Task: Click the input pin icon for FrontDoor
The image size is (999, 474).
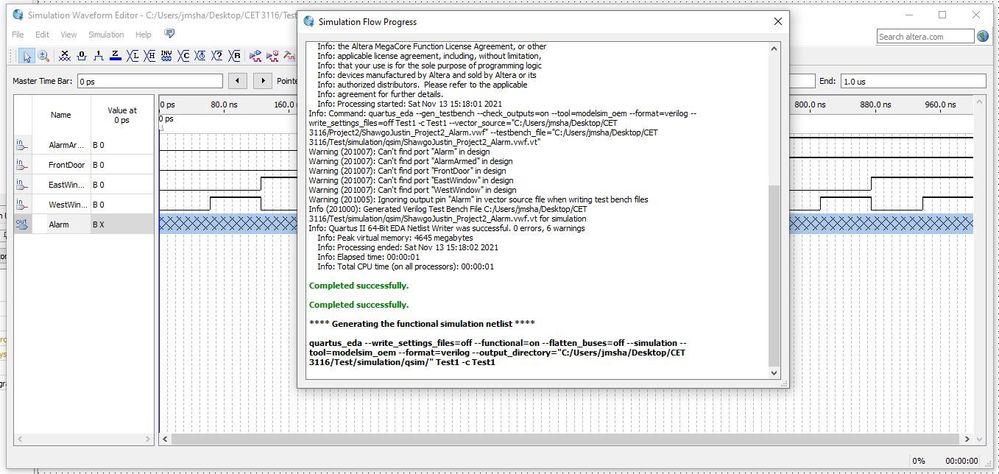Action: [x=22, y=165]
